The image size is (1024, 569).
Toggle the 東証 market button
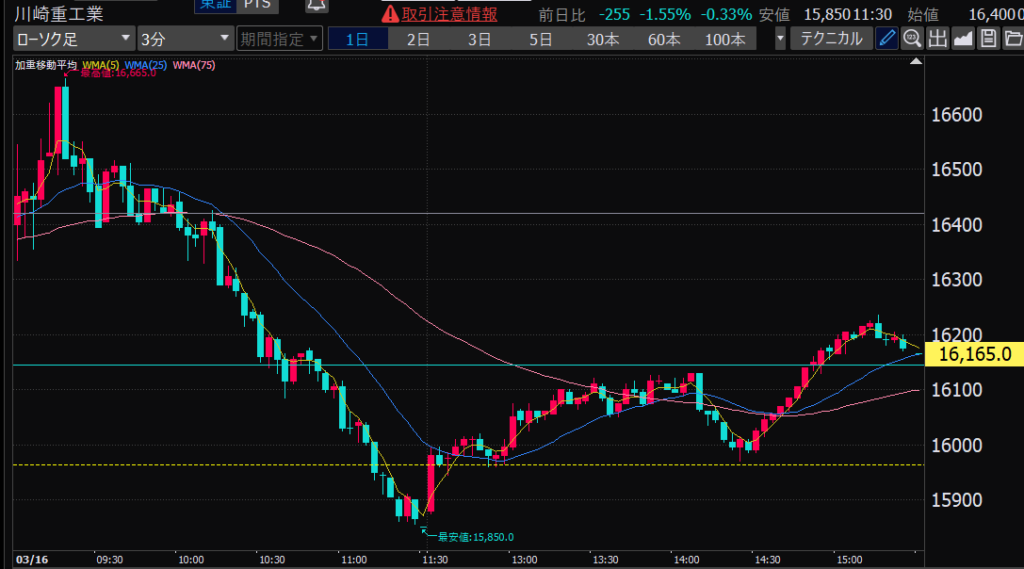tap(211, 5)
